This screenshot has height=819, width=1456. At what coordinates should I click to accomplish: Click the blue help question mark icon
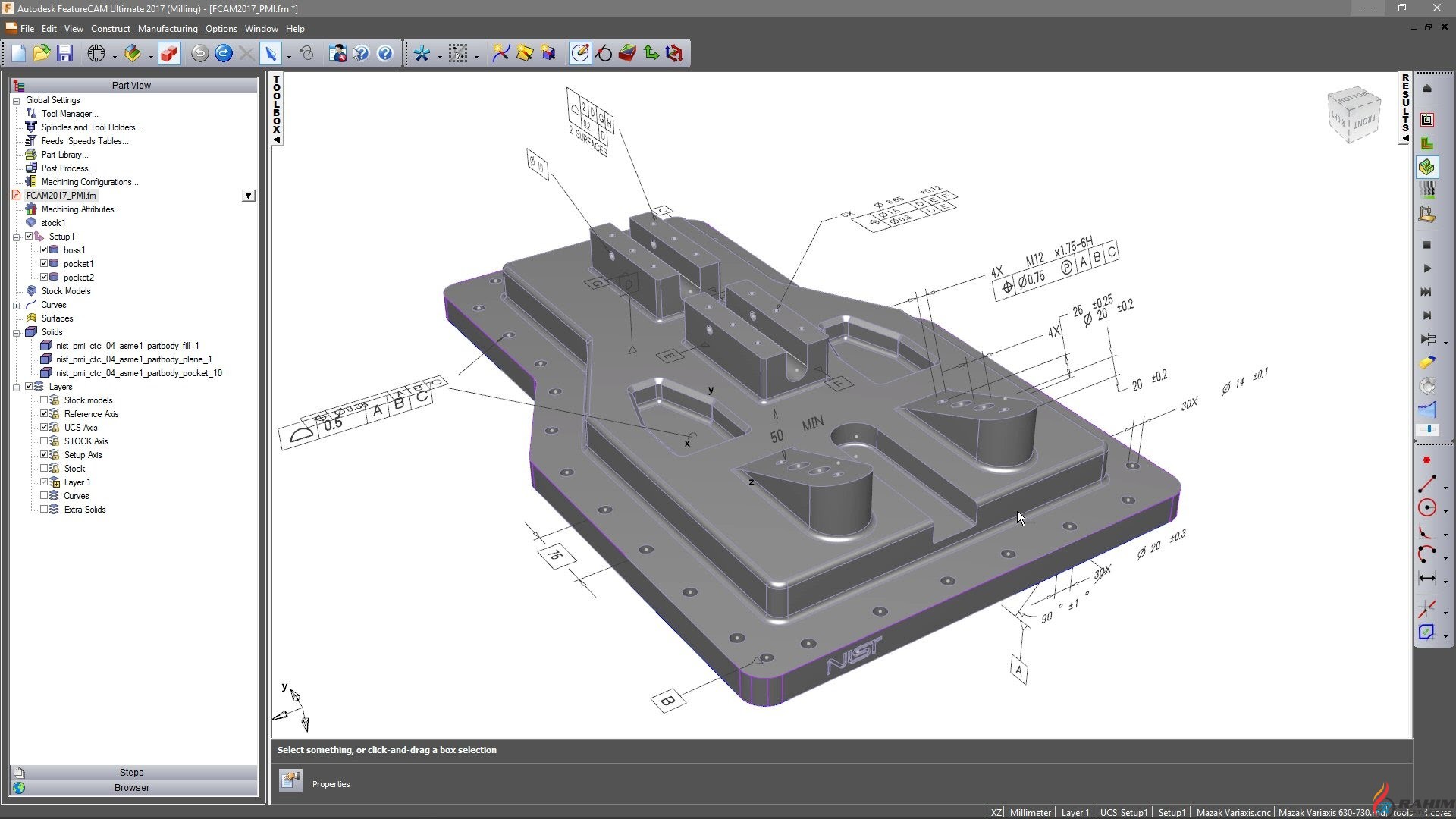pyautogui.click(x=385, y=53)
